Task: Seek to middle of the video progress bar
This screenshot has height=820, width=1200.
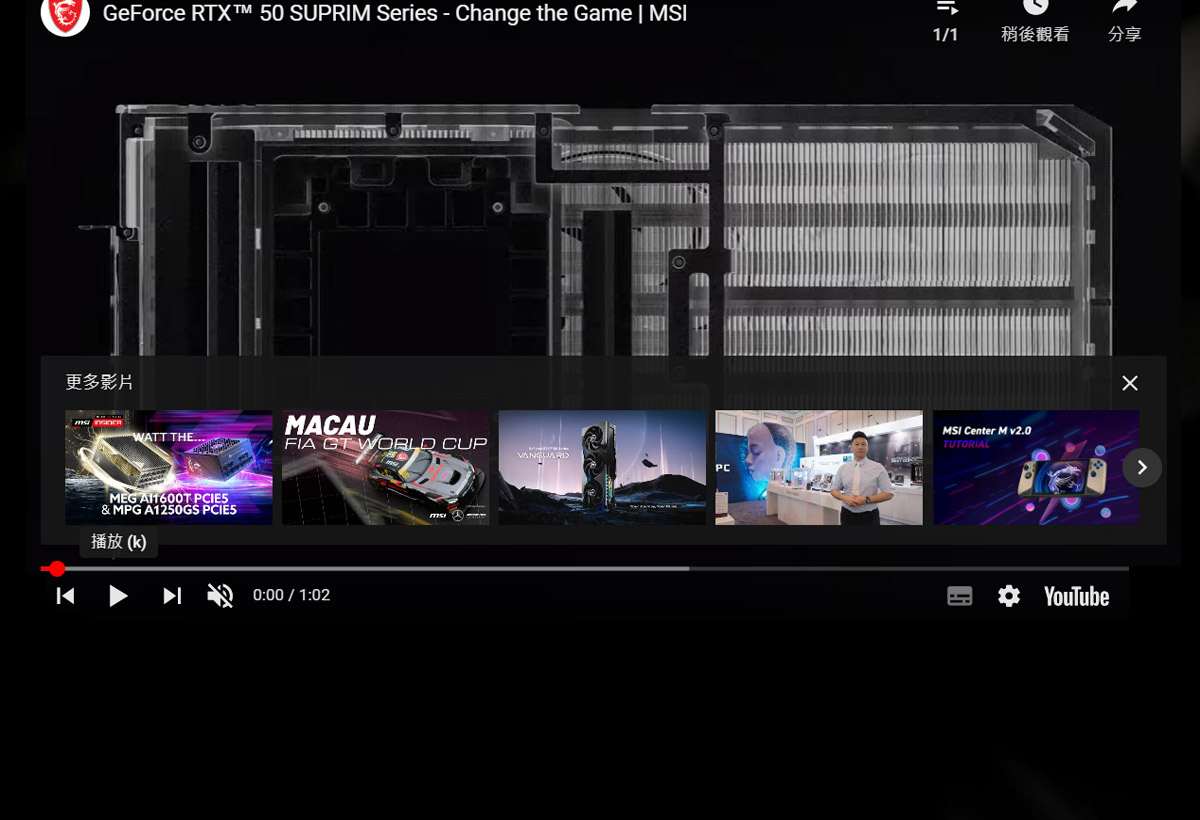Action: click(x=584, y=569)
